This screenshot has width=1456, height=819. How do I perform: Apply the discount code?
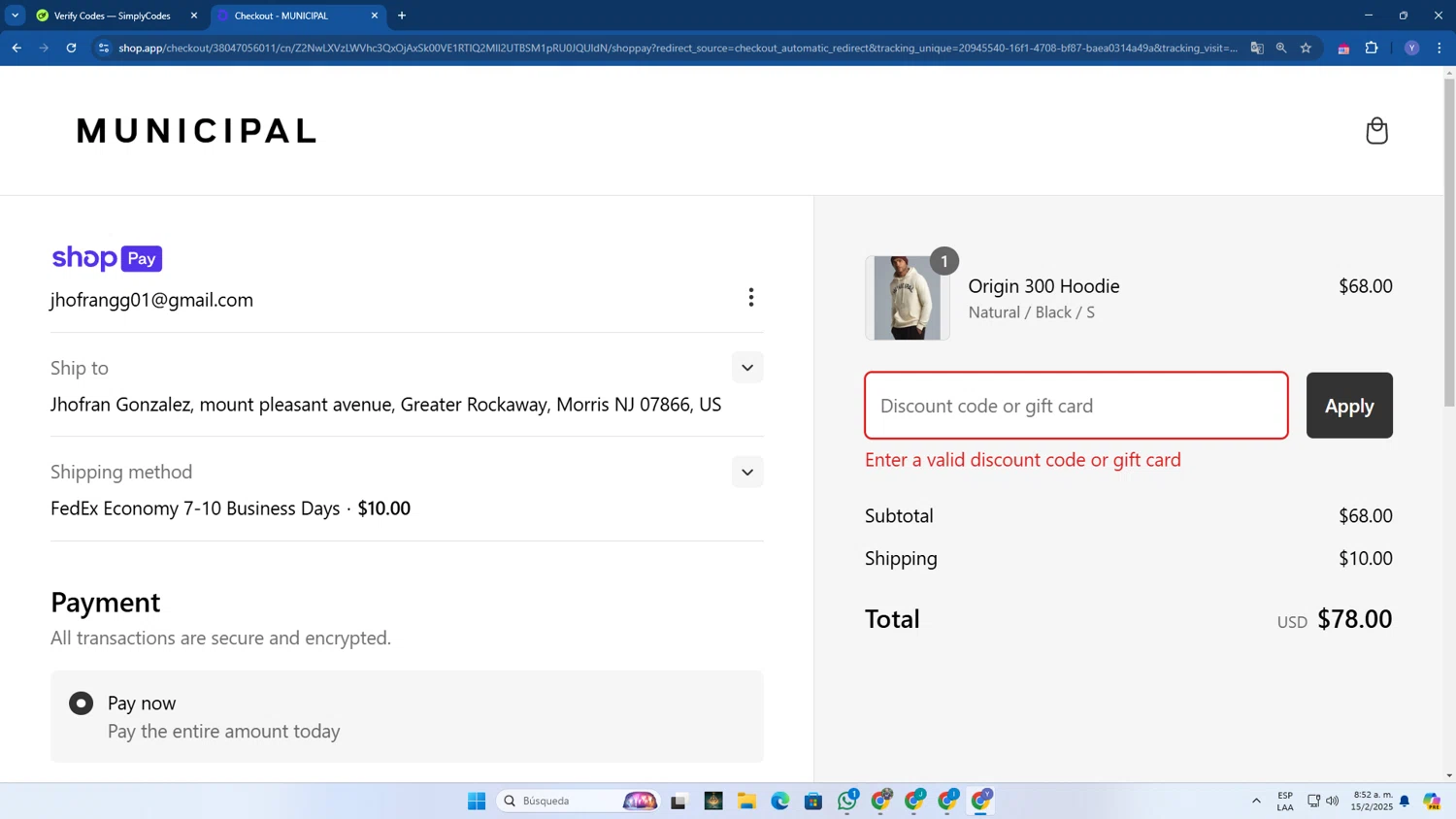1349,406
